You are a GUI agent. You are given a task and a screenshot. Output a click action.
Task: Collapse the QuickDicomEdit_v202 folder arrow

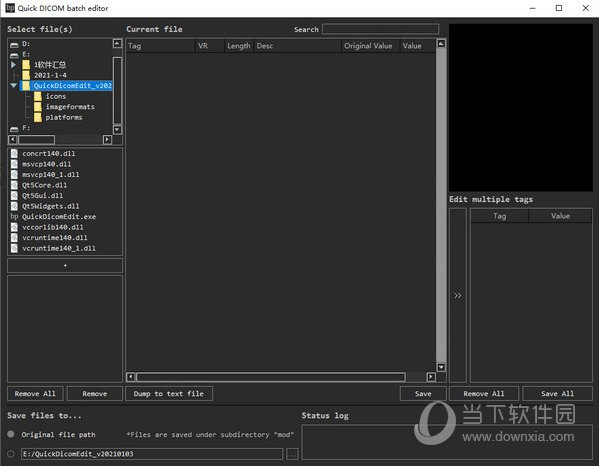tap(13, 86)
